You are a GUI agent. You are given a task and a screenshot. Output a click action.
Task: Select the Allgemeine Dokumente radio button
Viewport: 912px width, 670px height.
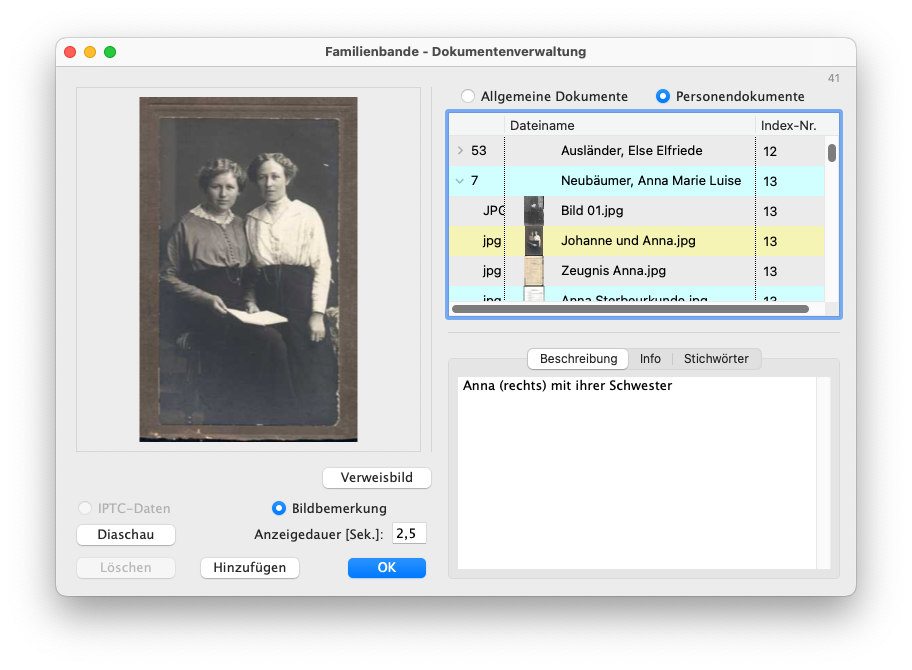[468, 97]
